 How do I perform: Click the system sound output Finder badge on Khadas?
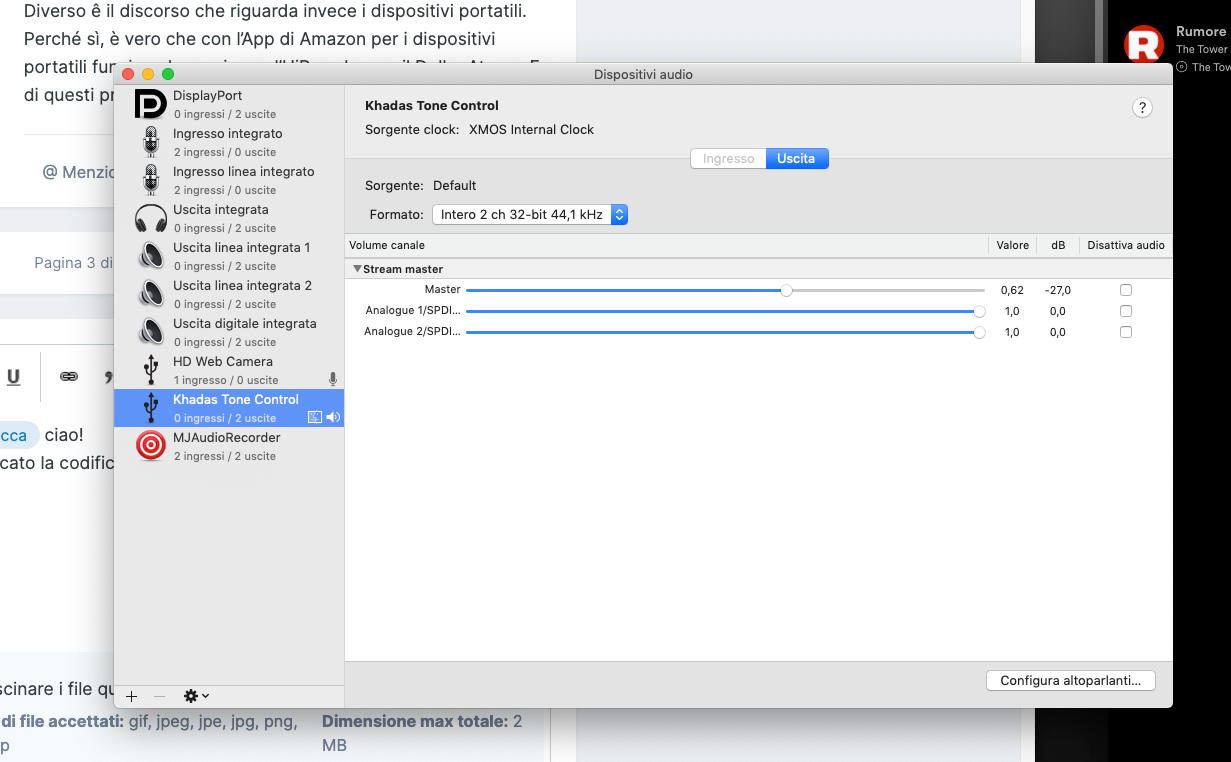[x=315, y=418]
